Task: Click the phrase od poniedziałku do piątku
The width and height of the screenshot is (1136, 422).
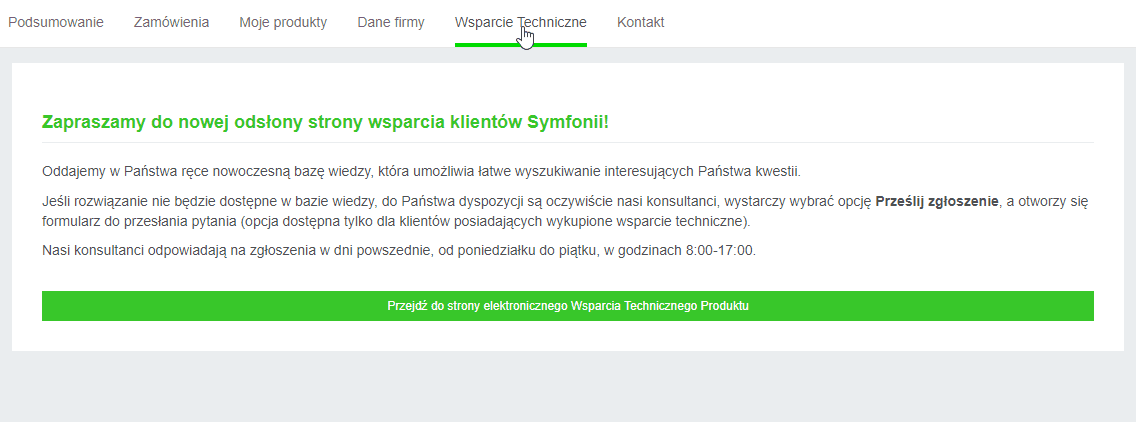Action: (517, 251)
